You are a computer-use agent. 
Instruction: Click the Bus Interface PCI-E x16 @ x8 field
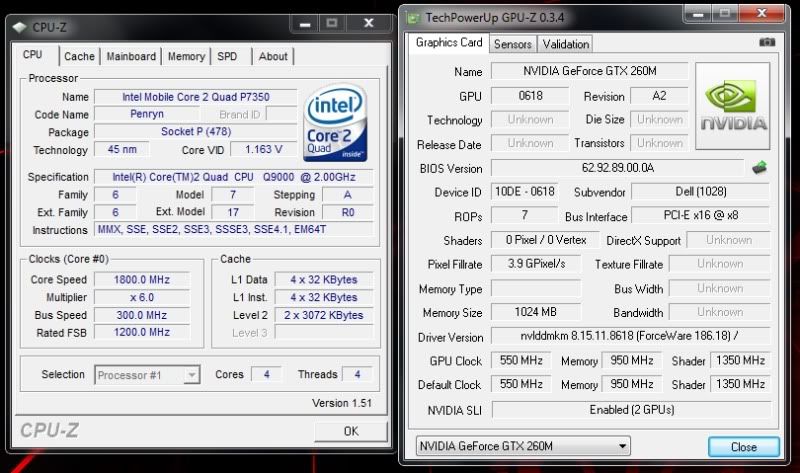coord(701,215)
